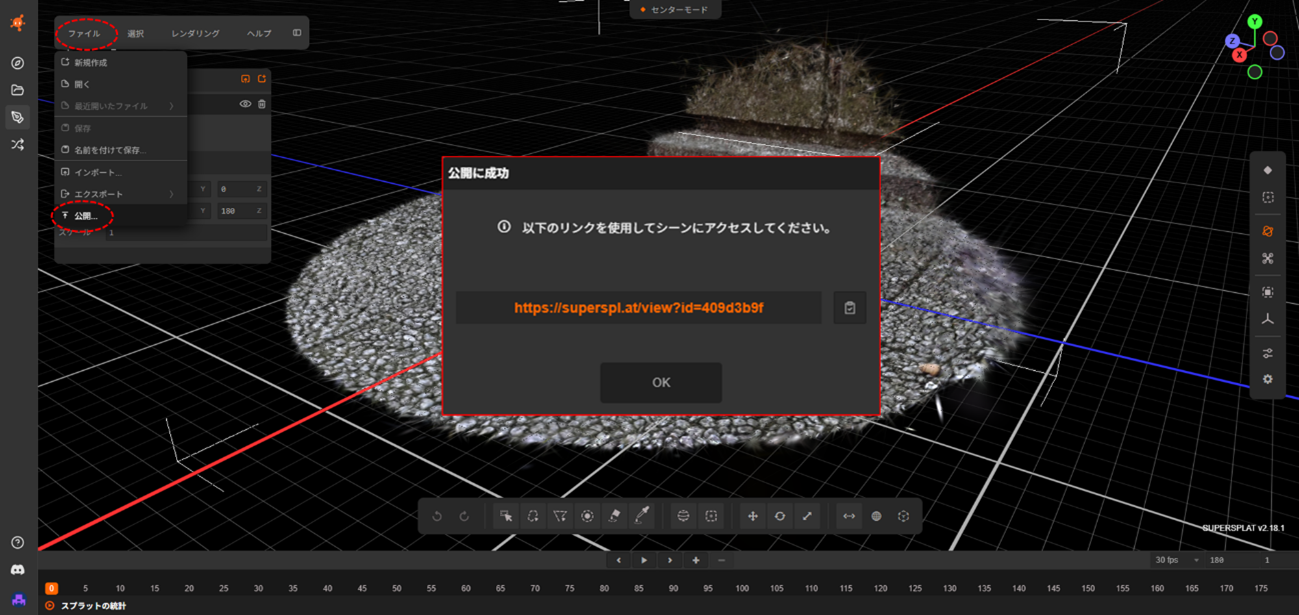This screenshot has width=1299, height=615.
Task: Click the Undo icon in the bottom toolbar
Action: (438, 516)
